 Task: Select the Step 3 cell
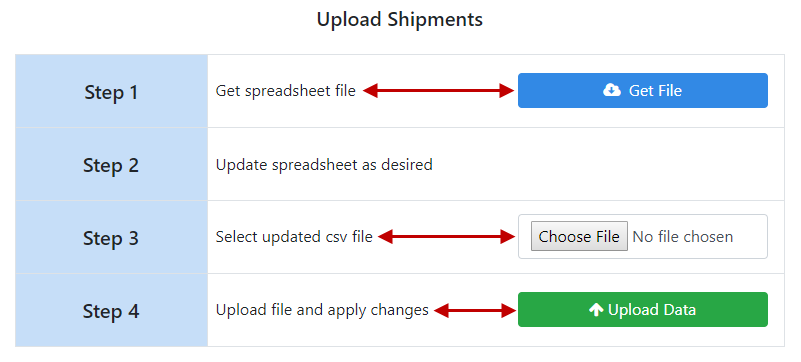[x=111, y=237]
